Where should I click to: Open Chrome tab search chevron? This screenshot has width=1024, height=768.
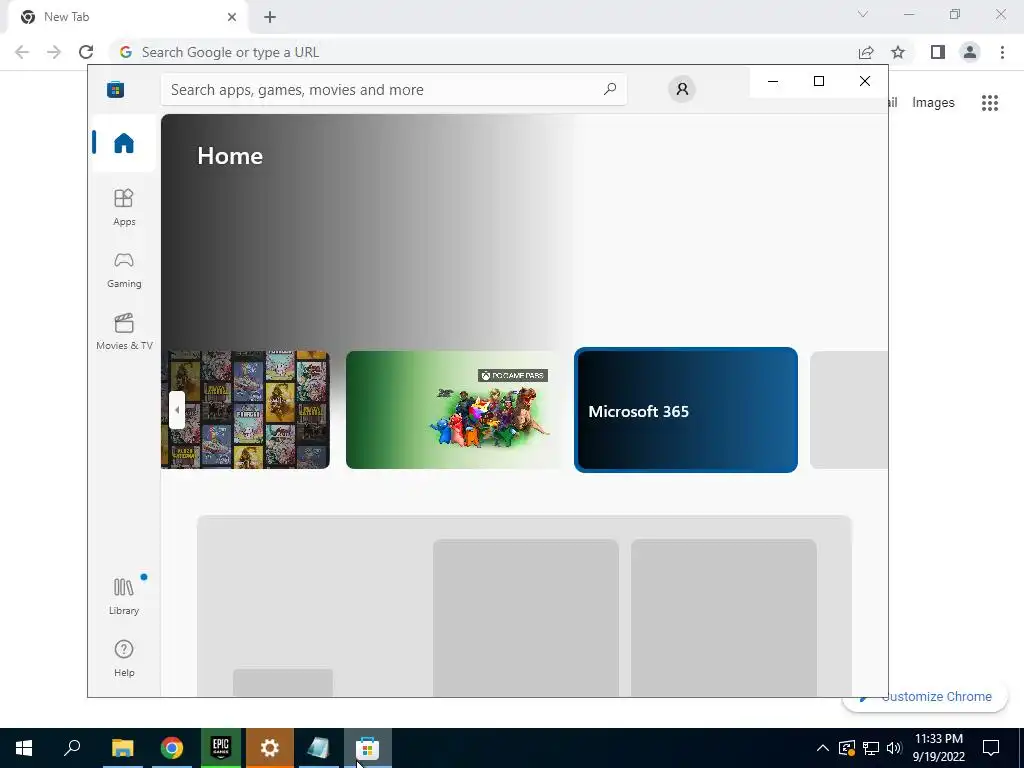tap(863, 14)
